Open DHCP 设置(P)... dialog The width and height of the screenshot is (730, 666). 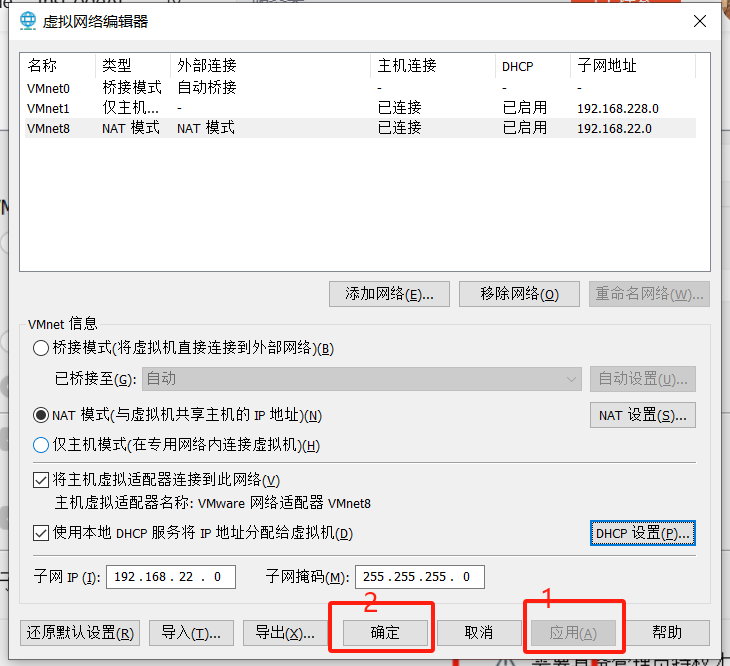(643, 533)
